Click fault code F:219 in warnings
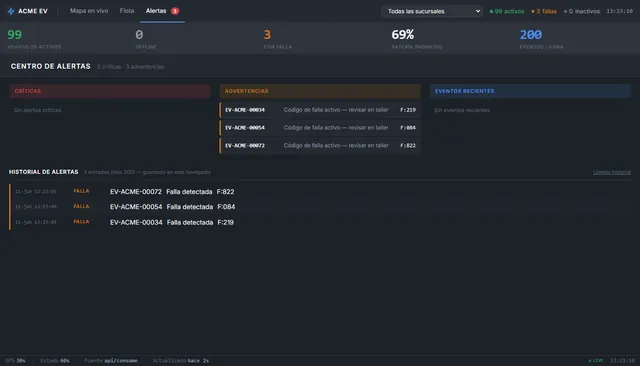This screenshot has height=366, width=640. coord(408,110)
